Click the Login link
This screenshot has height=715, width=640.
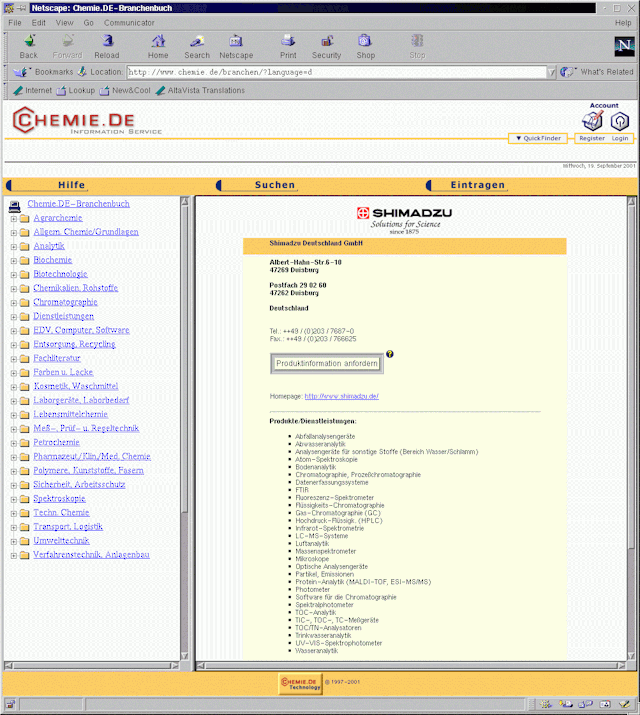620,138
